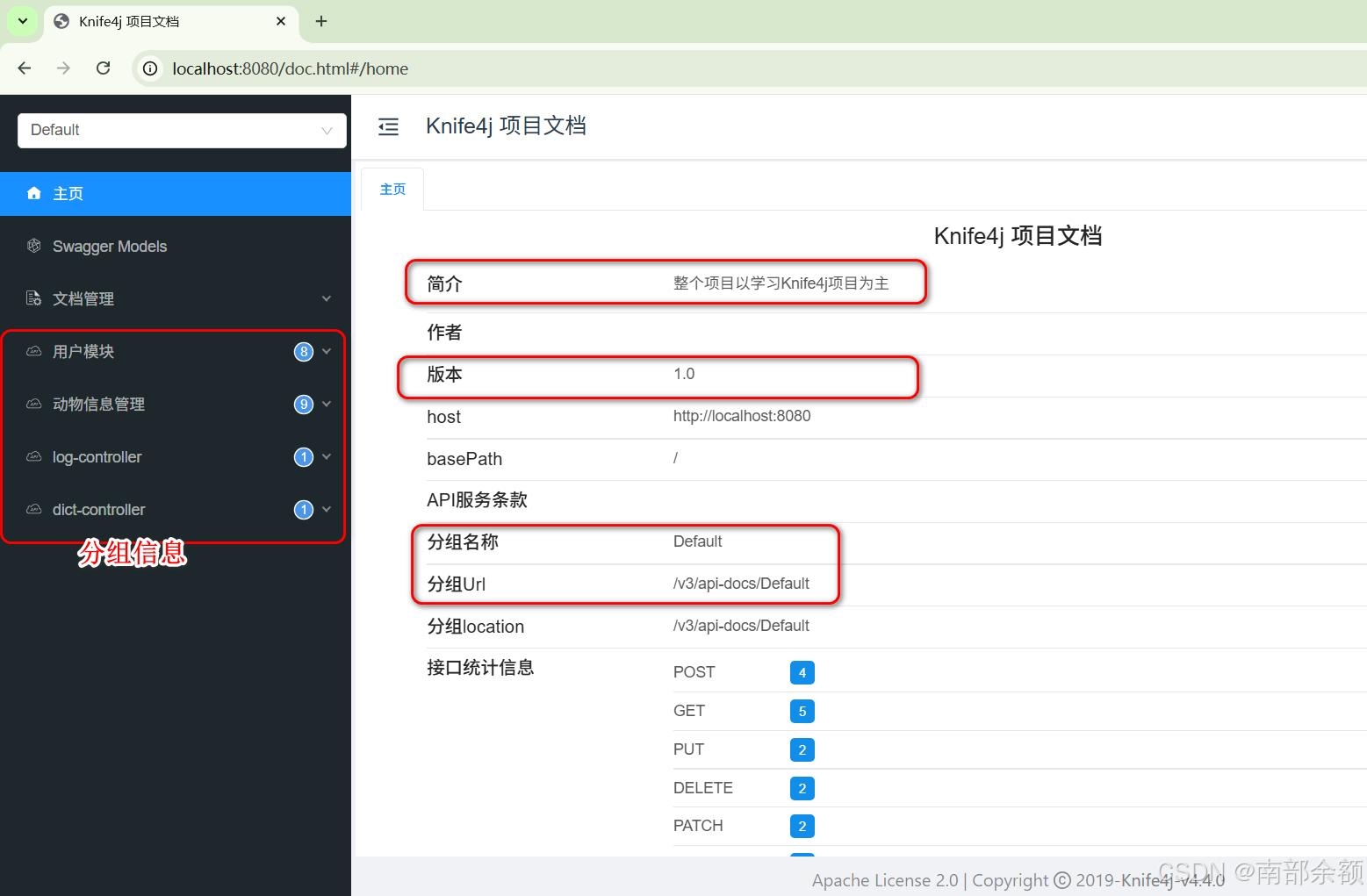Viewport: 1367px width, 896px height.
Task: Click the GET count badge 5
Action: tap(802, 712)
